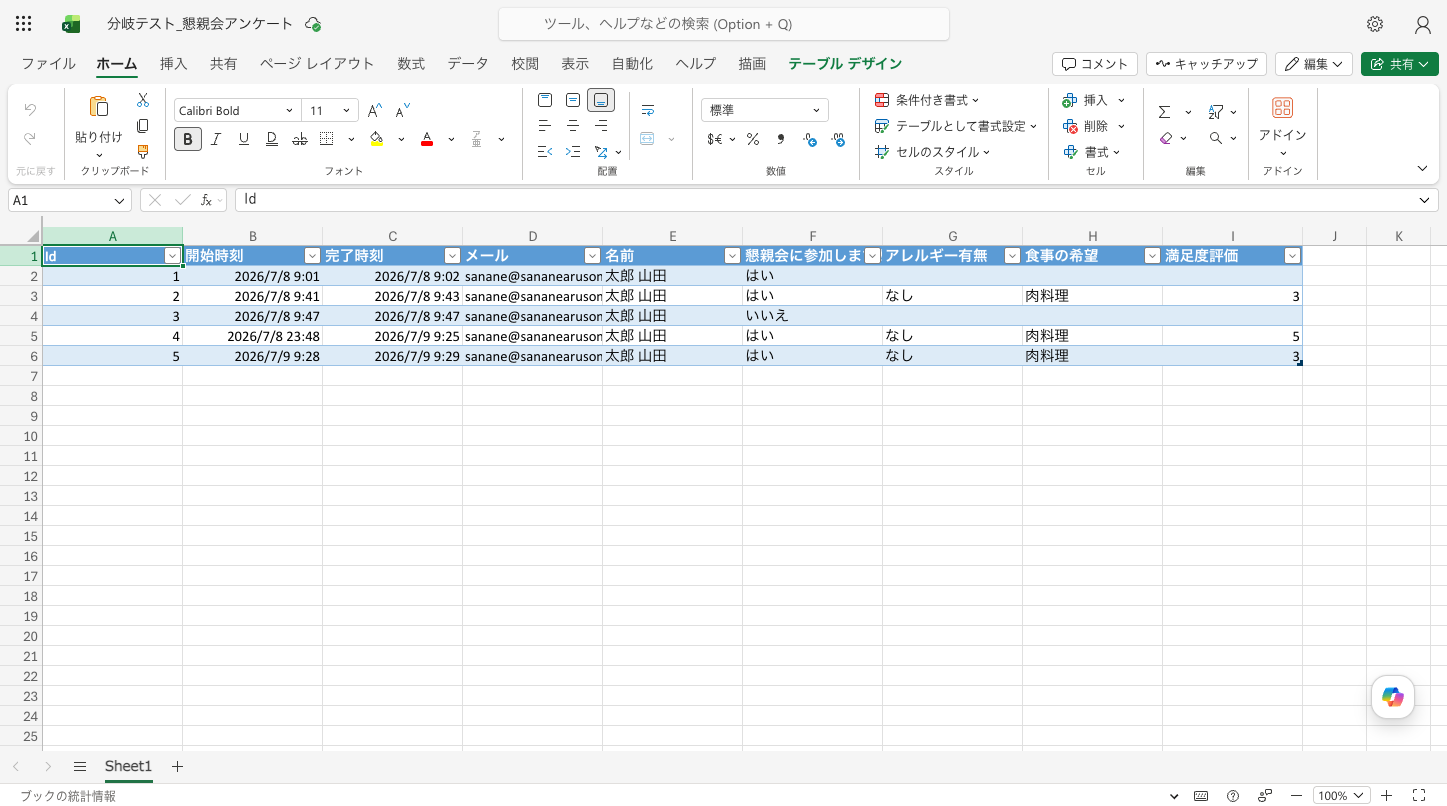Select the Sheet1 sheet tab
Screen dimensions: 1447x806
[x=128, y=767]
